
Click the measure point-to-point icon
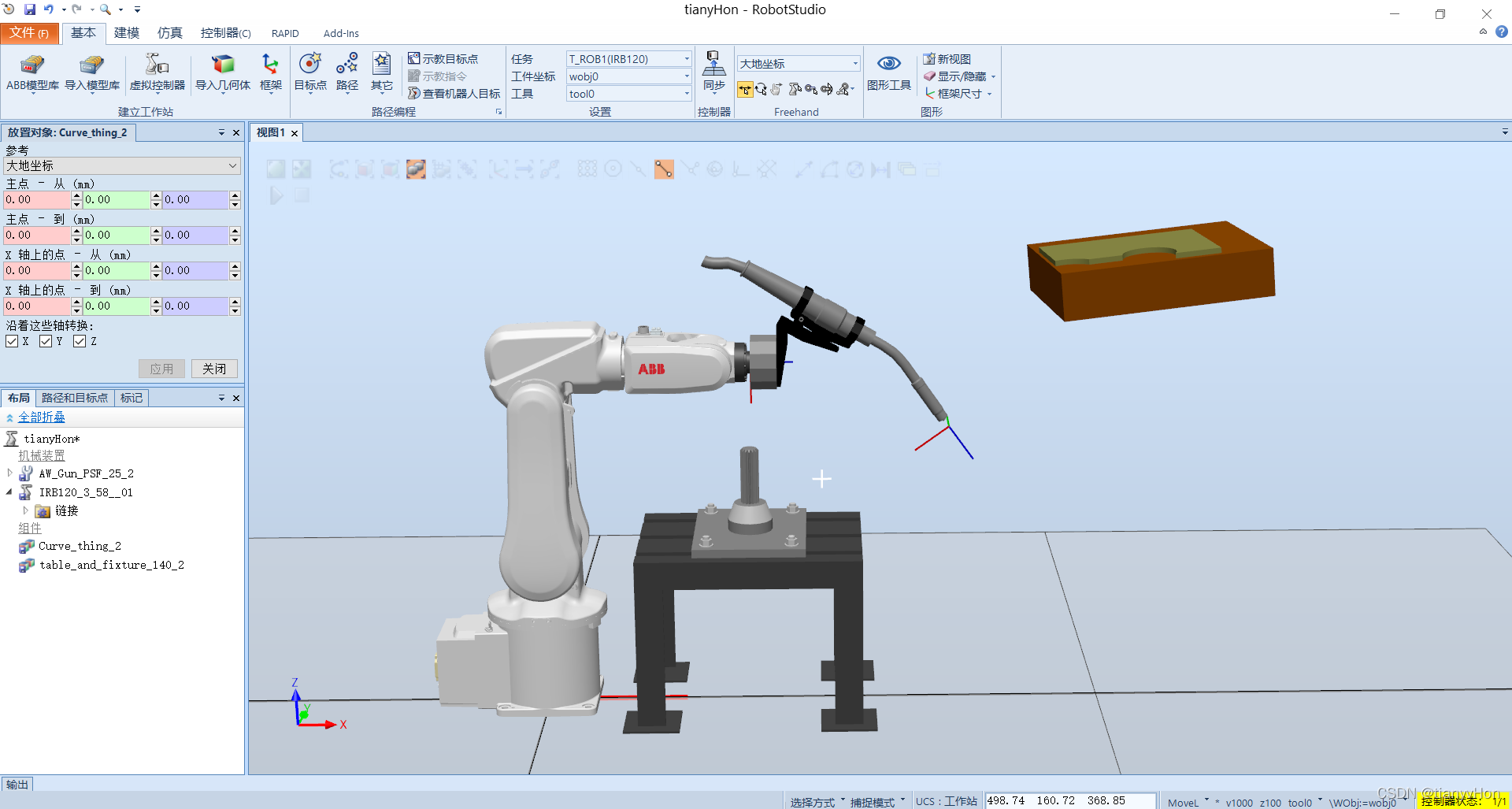point(802,169)
